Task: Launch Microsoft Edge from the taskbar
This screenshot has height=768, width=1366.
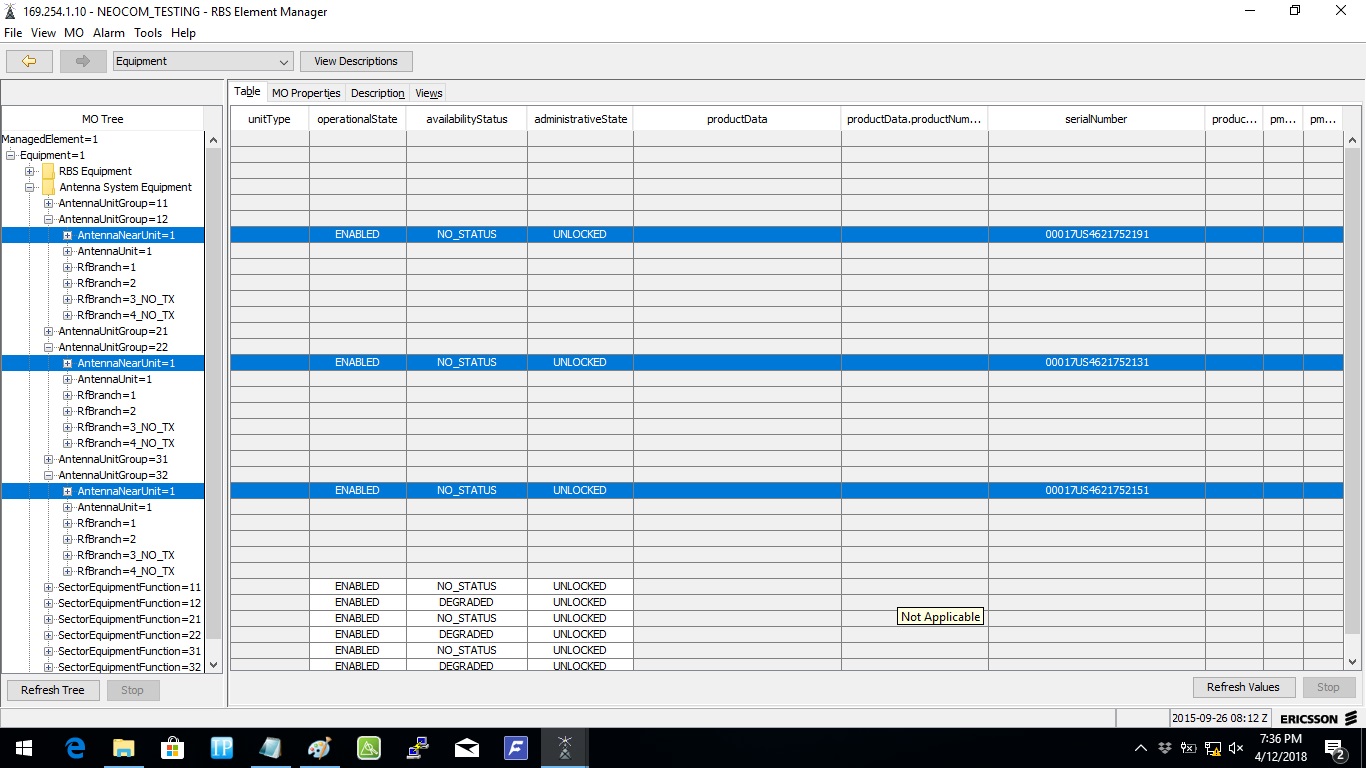Action: pos(75,748)
